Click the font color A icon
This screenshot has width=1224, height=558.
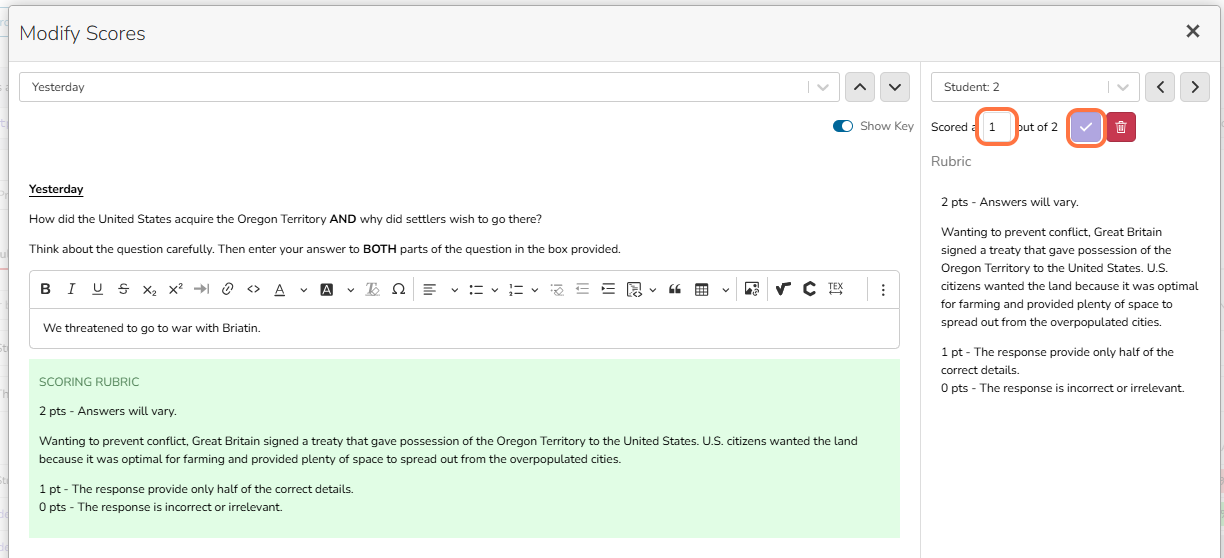[279, 290]
